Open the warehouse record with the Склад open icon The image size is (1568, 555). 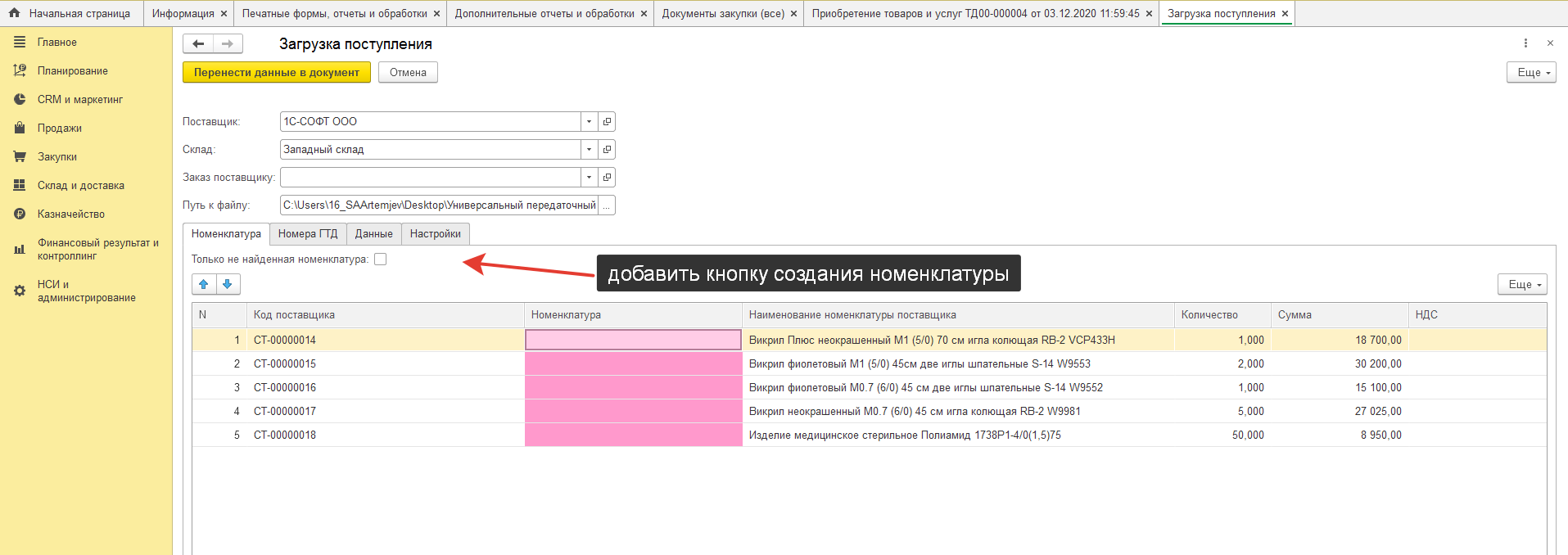tap(607, 150)
